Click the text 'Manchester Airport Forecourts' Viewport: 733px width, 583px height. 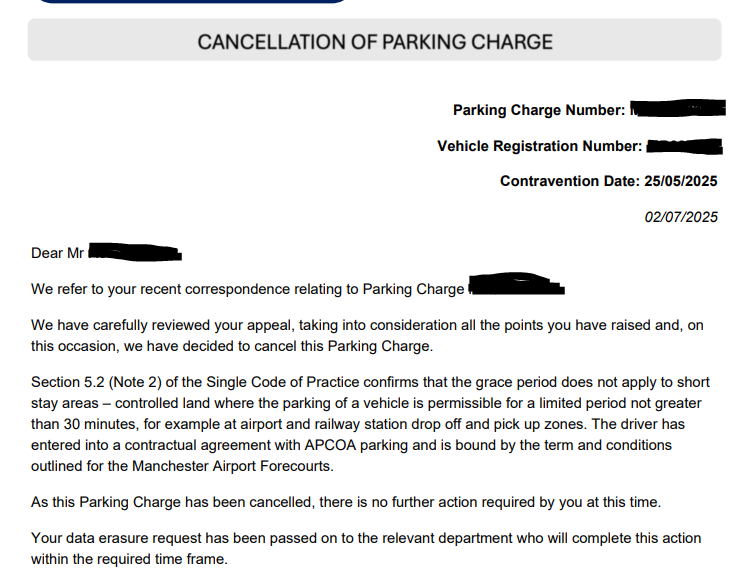click(231, 466)
